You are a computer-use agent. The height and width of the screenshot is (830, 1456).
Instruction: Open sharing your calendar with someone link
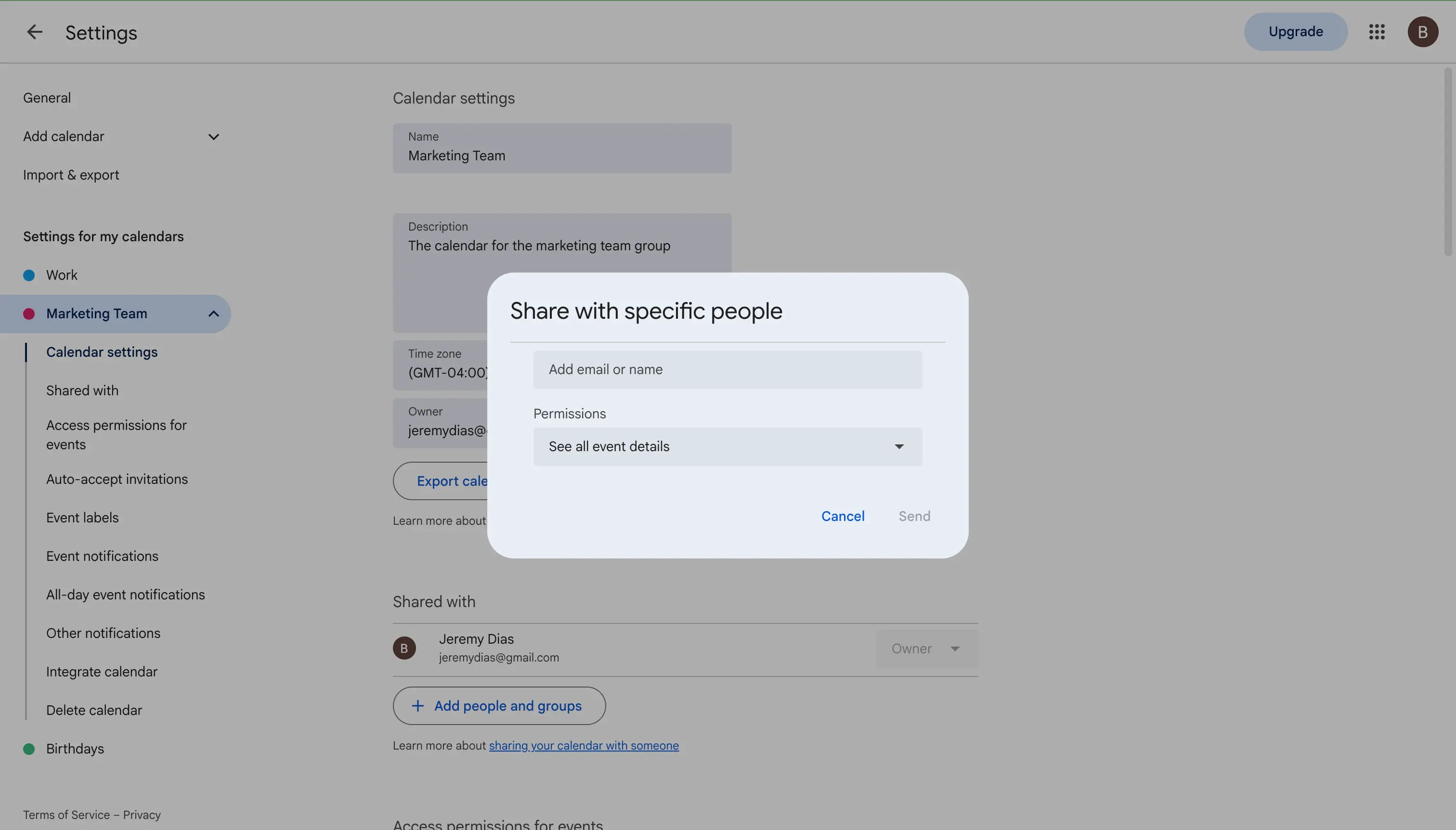[x=584, y=746]
